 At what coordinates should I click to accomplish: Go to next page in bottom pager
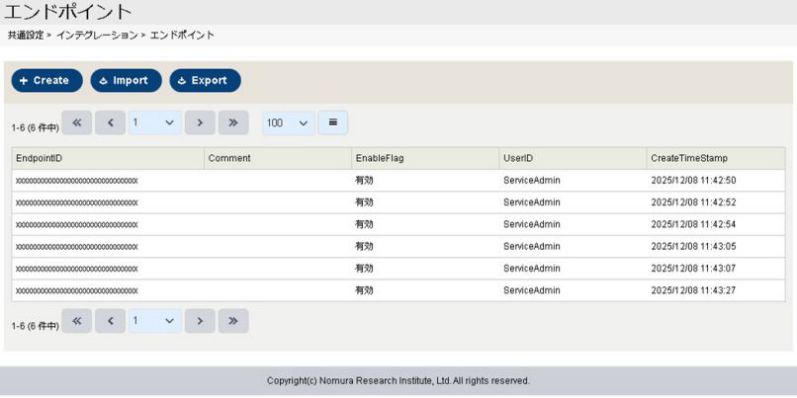coord(200,321)
